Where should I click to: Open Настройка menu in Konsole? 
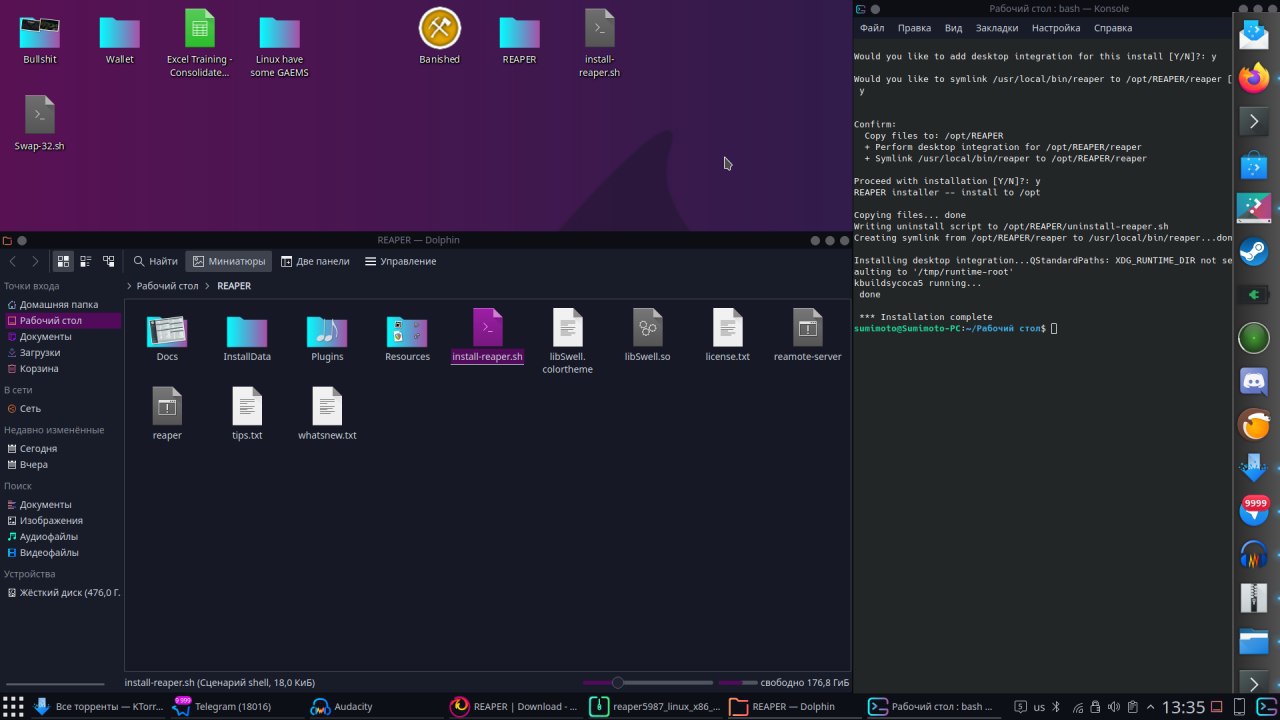[1056, 28]
